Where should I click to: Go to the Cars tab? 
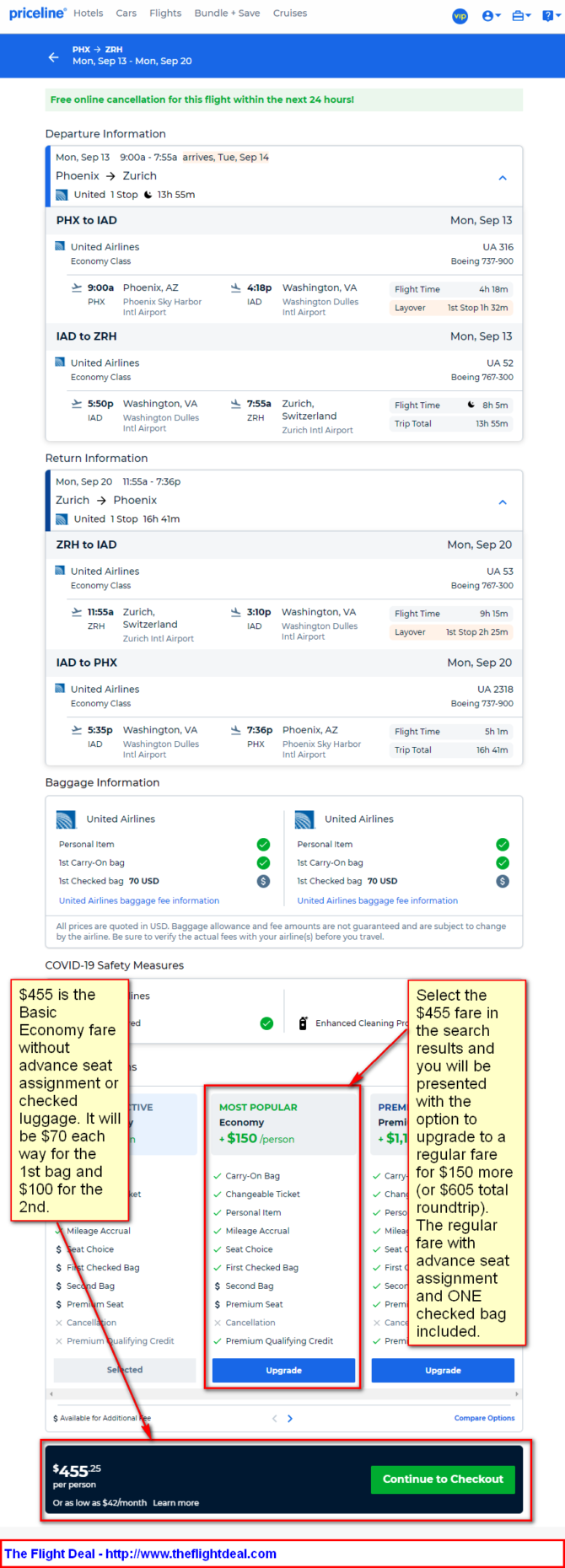[126, 13]
